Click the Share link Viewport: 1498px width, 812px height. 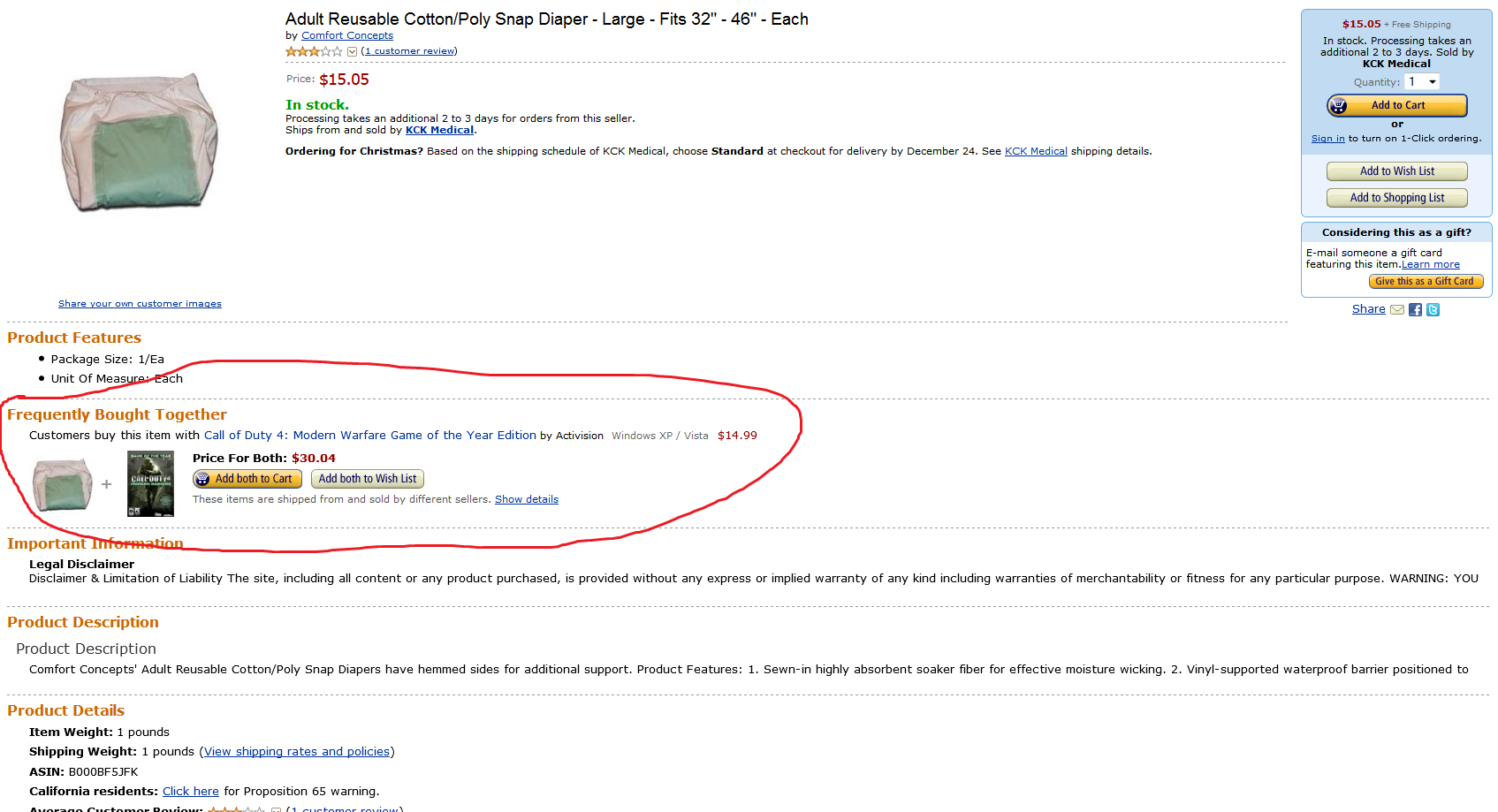pyautogui.click(x=1368, y=309)
